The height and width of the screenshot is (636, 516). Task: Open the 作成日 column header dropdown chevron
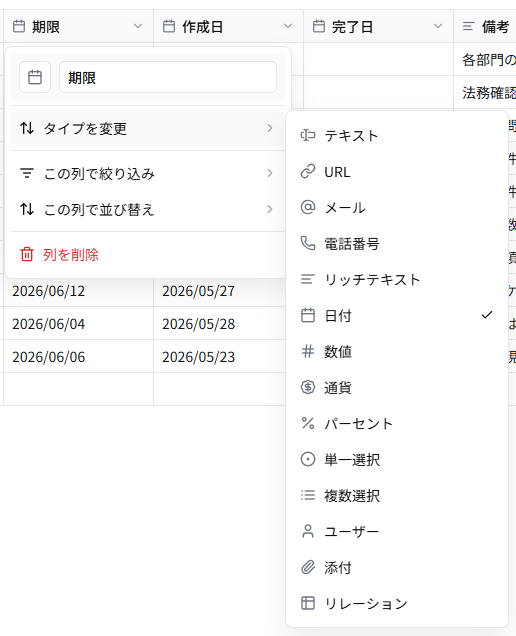tap(288, 26)
